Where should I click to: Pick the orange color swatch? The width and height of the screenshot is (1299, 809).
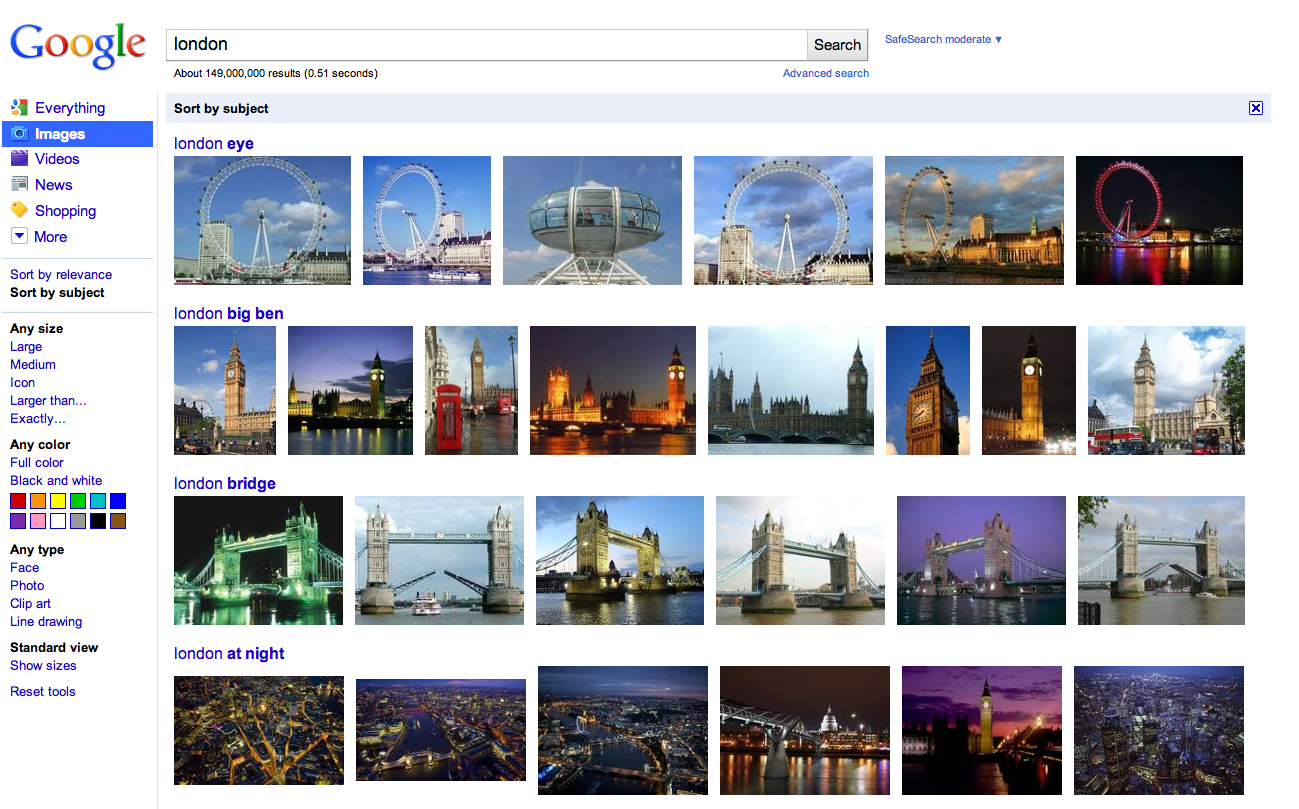pyautogui.click(x=38, y=501)
